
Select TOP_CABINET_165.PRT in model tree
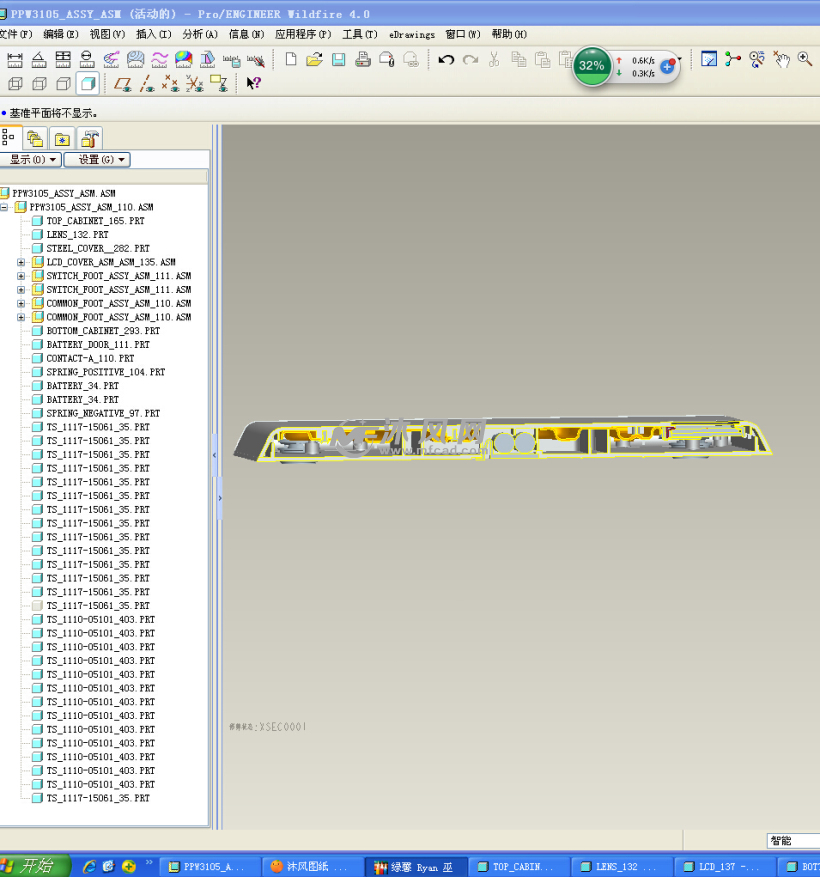coord(96,221)
